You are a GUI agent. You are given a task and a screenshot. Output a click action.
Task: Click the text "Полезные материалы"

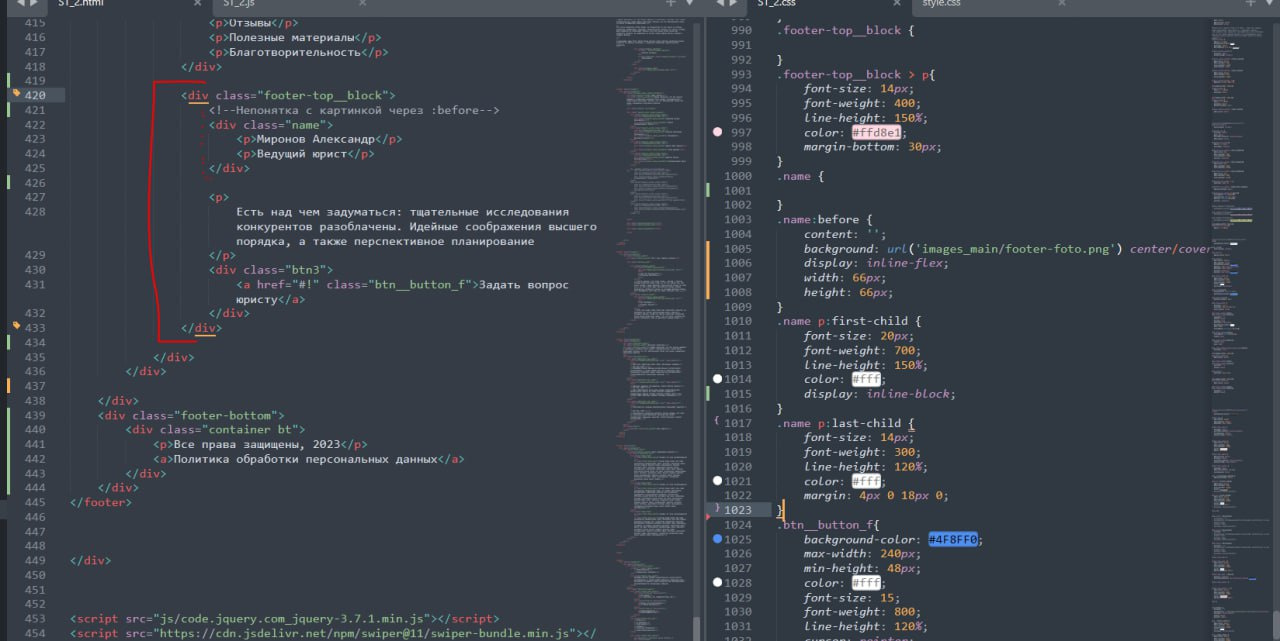pos(293,37)
